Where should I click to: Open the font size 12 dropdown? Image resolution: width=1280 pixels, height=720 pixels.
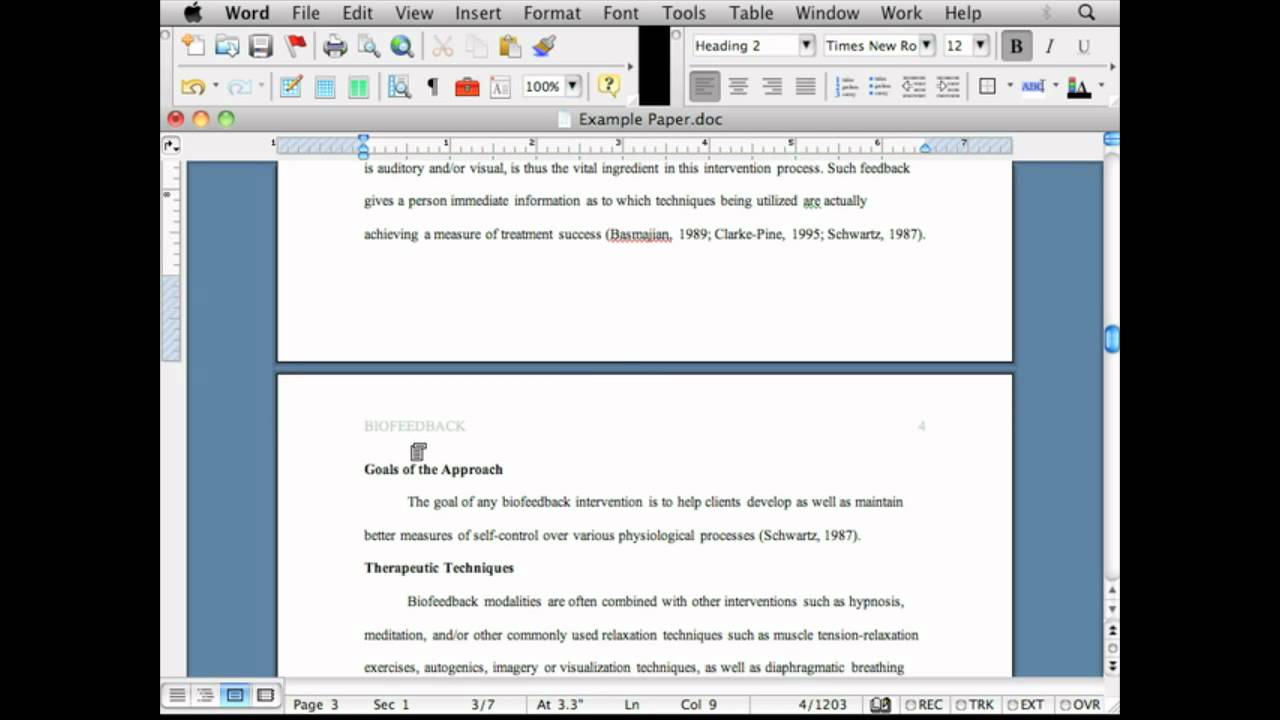[x=980, y=45]
